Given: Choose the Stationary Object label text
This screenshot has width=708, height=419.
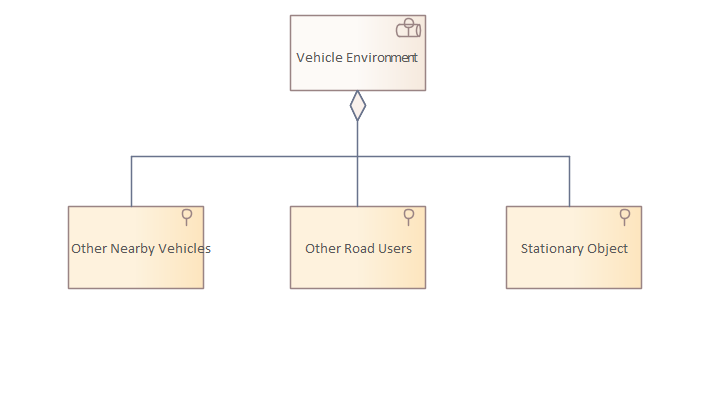Looking at the screenshot, I should tap(574, 248).
